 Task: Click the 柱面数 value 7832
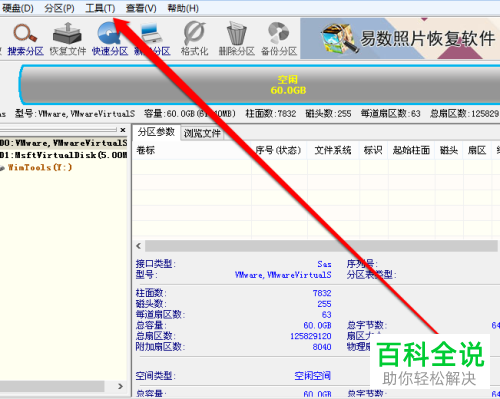click(x=322, y=293)
